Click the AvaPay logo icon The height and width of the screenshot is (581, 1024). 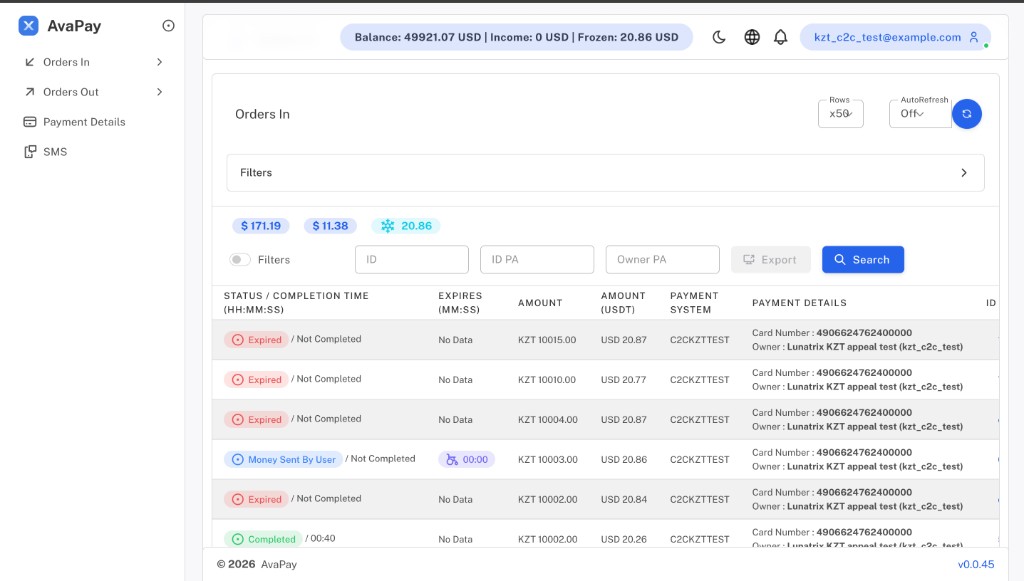click(x=28, y=25)
